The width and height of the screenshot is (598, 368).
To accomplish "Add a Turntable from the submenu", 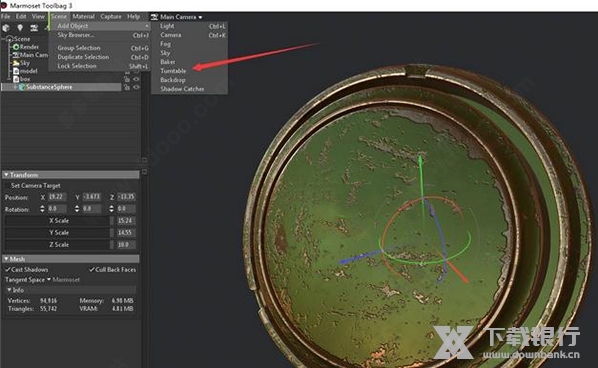I will tap(190, 71).
